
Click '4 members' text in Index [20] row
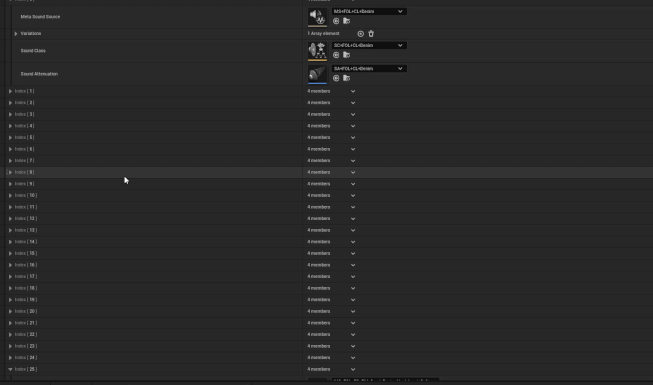[319, 311]
